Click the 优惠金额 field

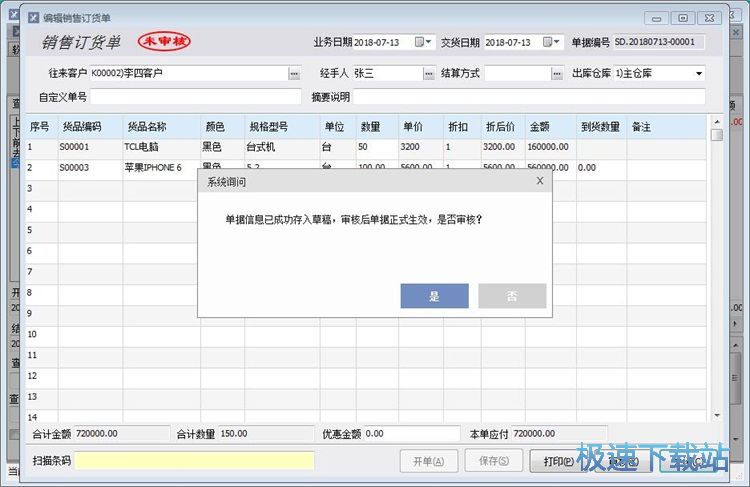point(412,433)
